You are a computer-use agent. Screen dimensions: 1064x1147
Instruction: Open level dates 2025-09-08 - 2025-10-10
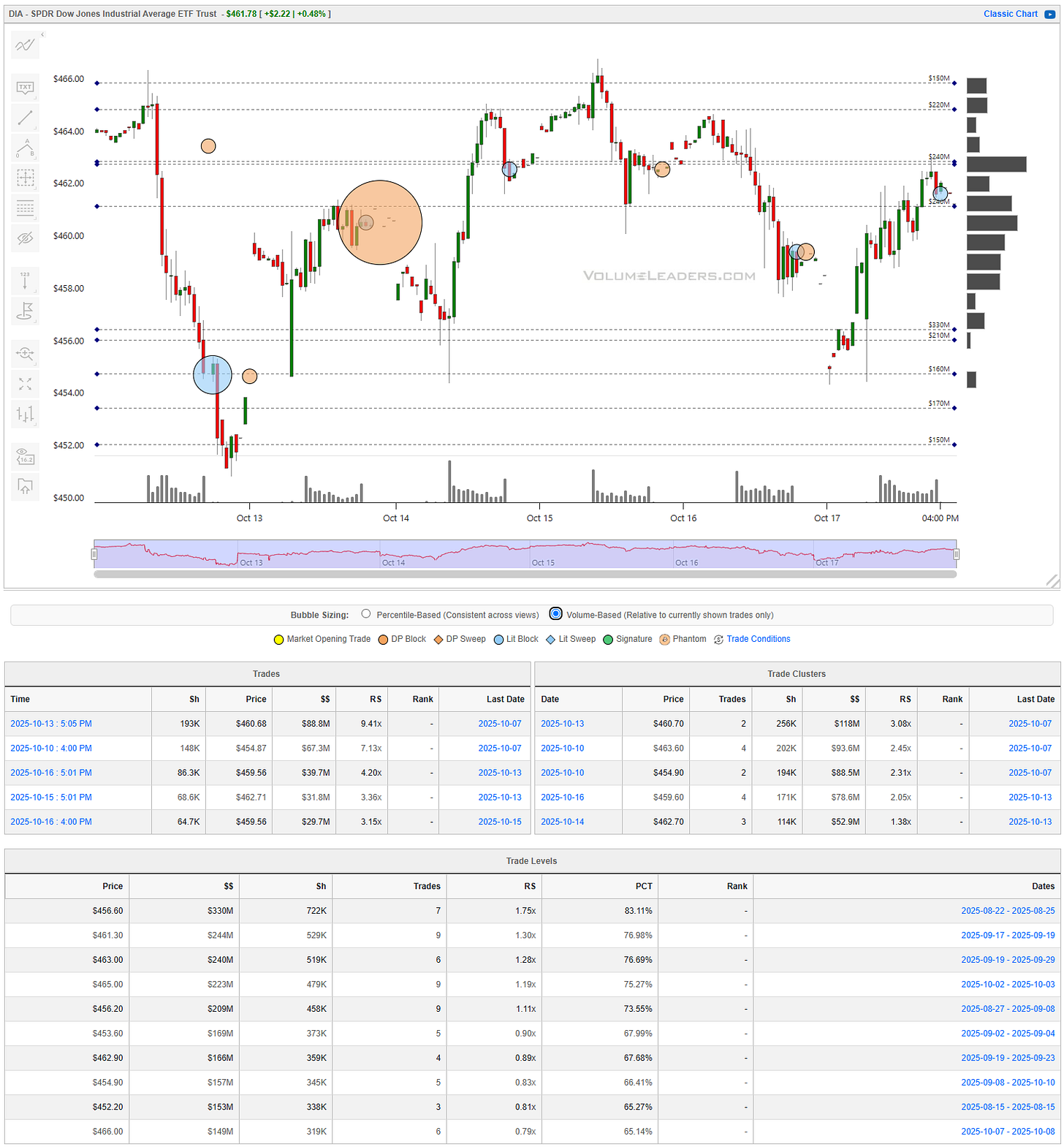(x=1008, y=1083)
